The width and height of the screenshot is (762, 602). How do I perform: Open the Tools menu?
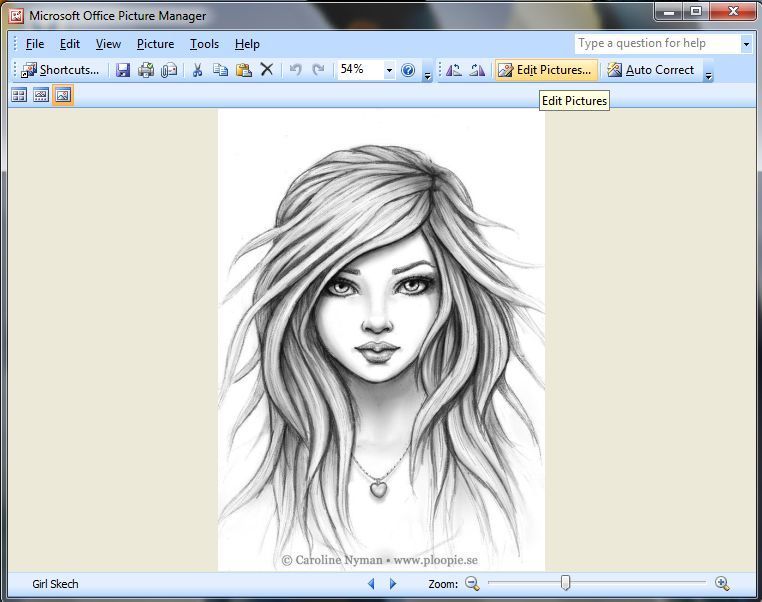pos(204,44)
